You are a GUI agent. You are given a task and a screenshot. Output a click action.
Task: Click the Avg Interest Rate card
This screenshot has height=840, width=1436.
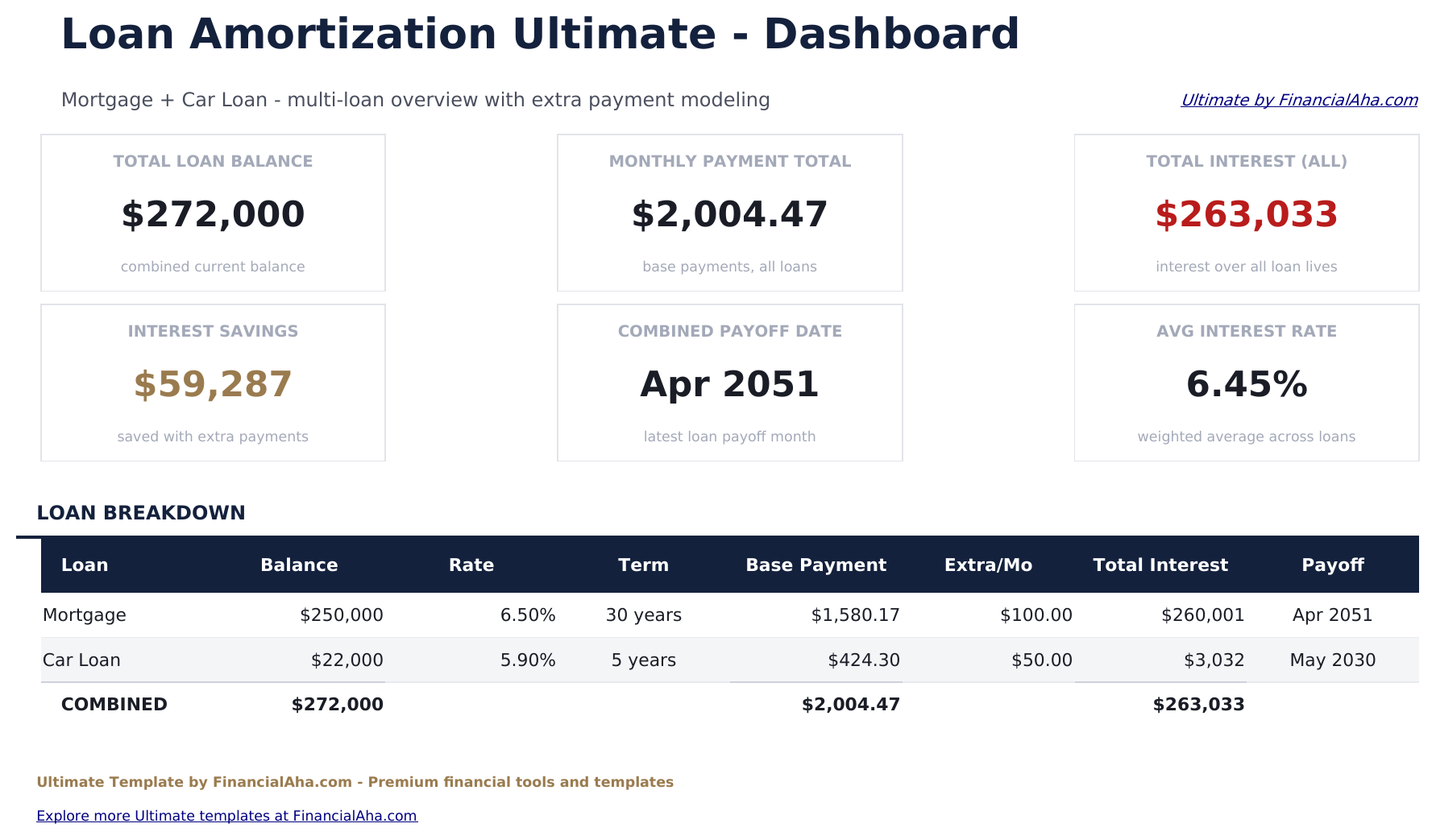tap(1246, 383)
